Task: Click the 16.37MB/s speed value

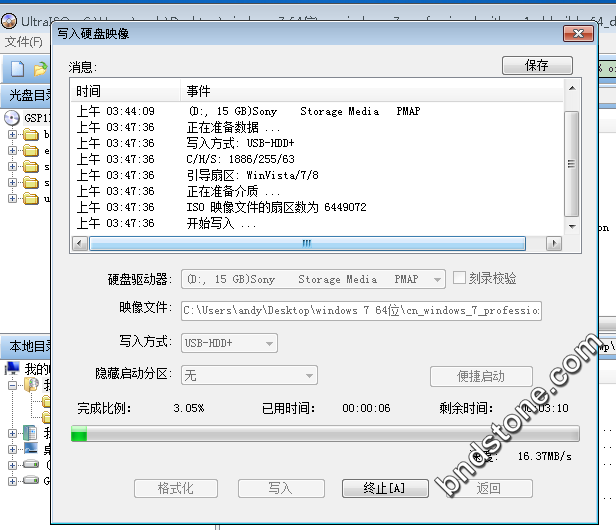Action: pos(544,456)
